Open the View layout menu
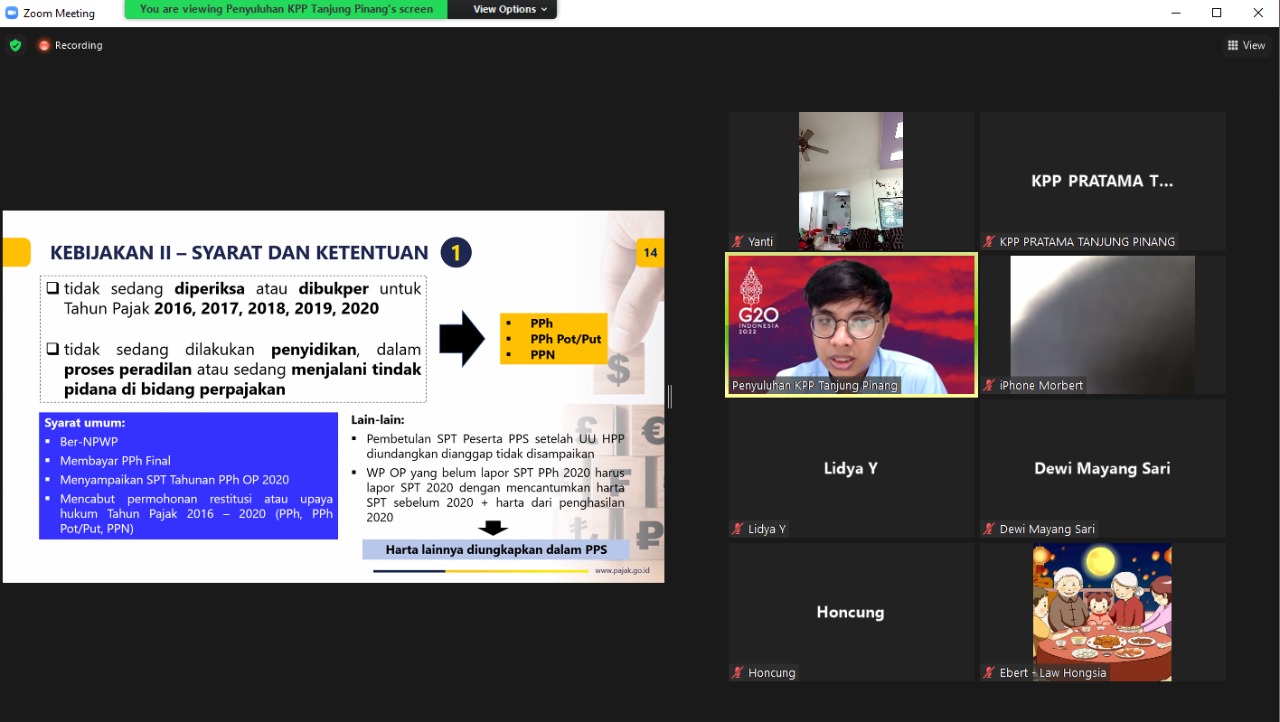Screen dimensions: 1280x722 (x=1246, y=45)
